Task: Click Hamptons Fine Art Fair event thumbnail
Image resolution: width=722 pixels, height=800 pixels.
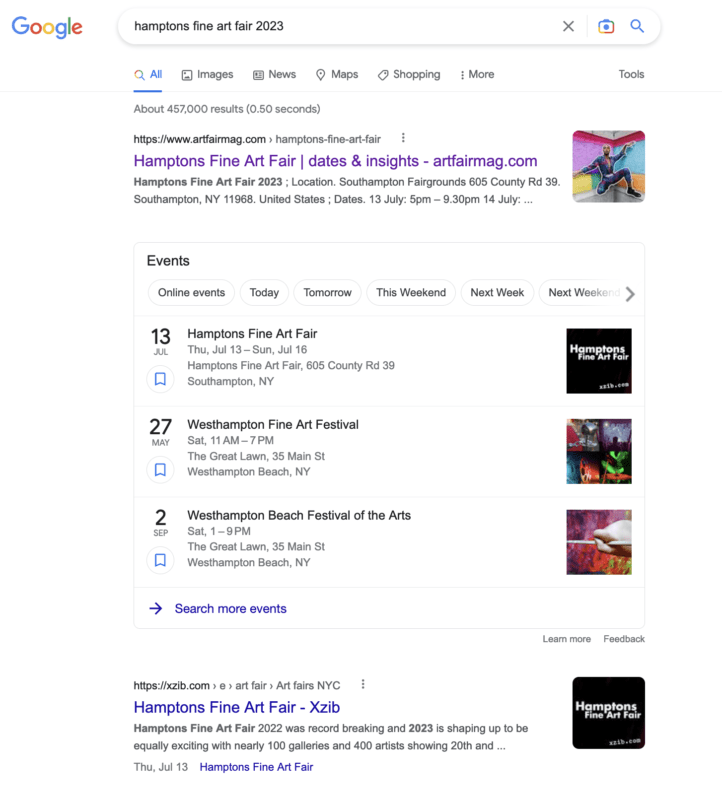Action: (599, 361)
